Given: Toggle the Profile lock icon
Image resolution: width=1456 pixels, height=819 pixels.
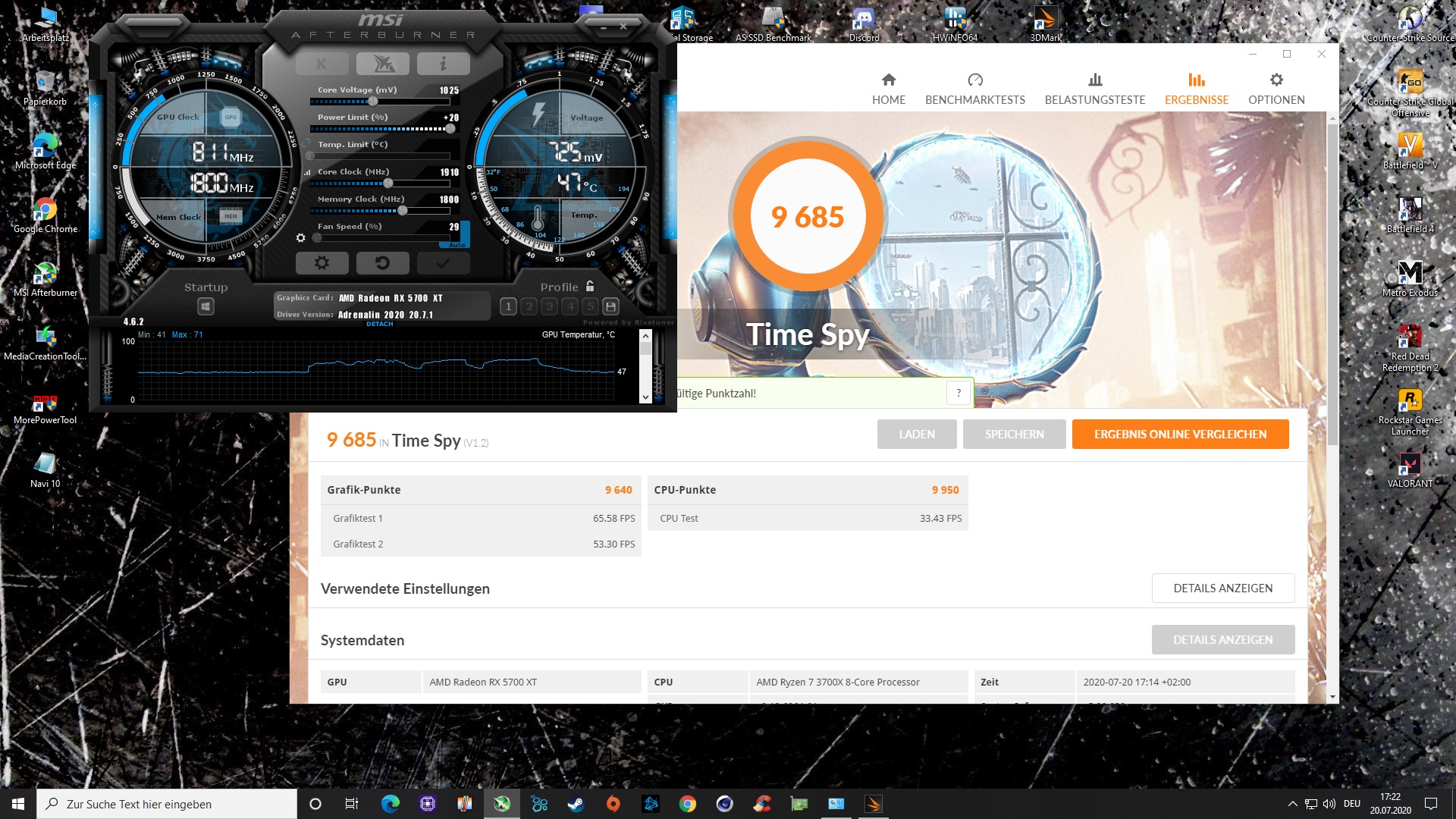Looking at the screenshot, I should pyautogui.click(x=590, y=287).
